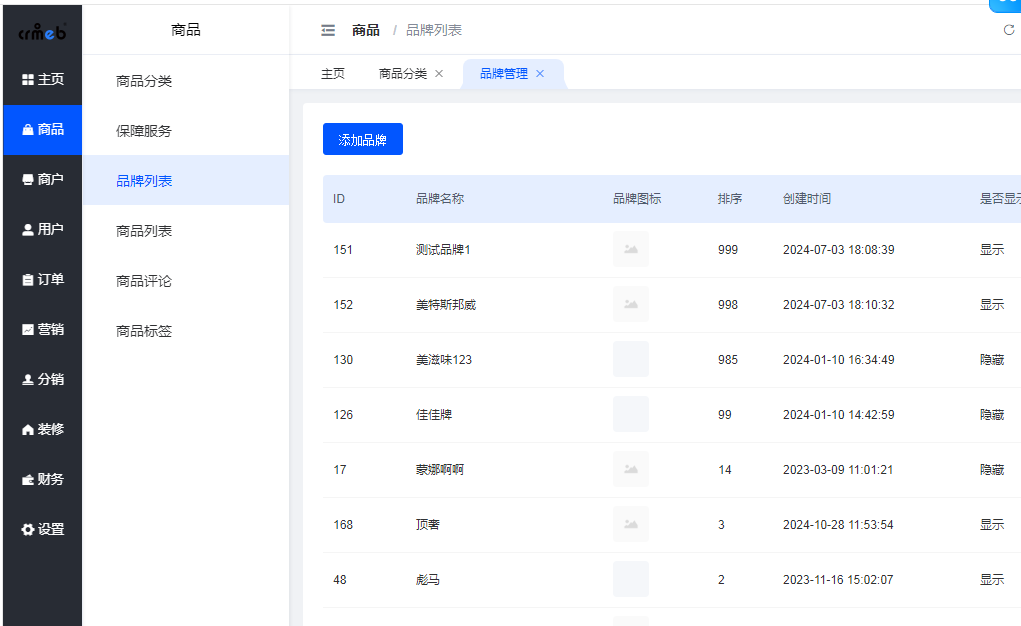Select 商品列表 in the submenu

(144, 231)
